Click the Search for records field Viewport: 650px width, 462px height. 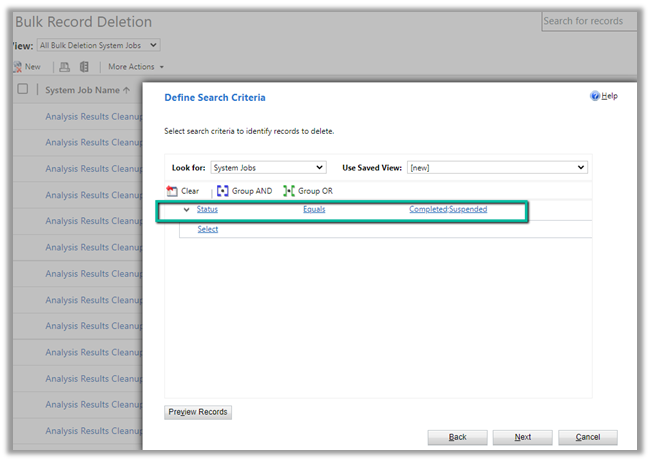pyautogui.click(x=596, y=21)
